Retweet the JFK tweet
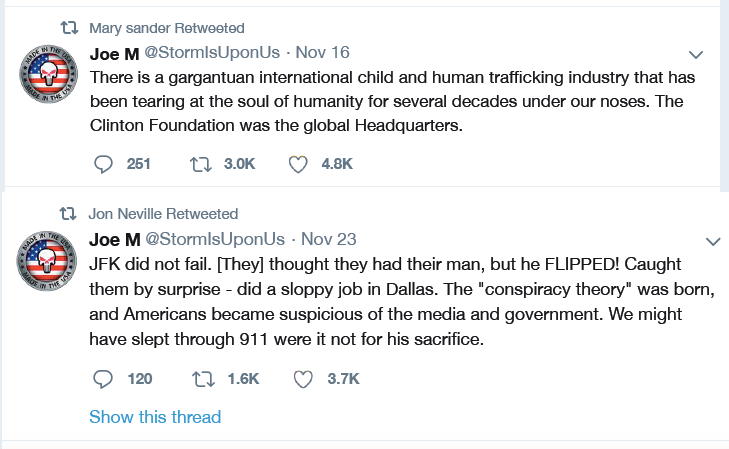Screen dimensions: 729x449 coord(204,379)
